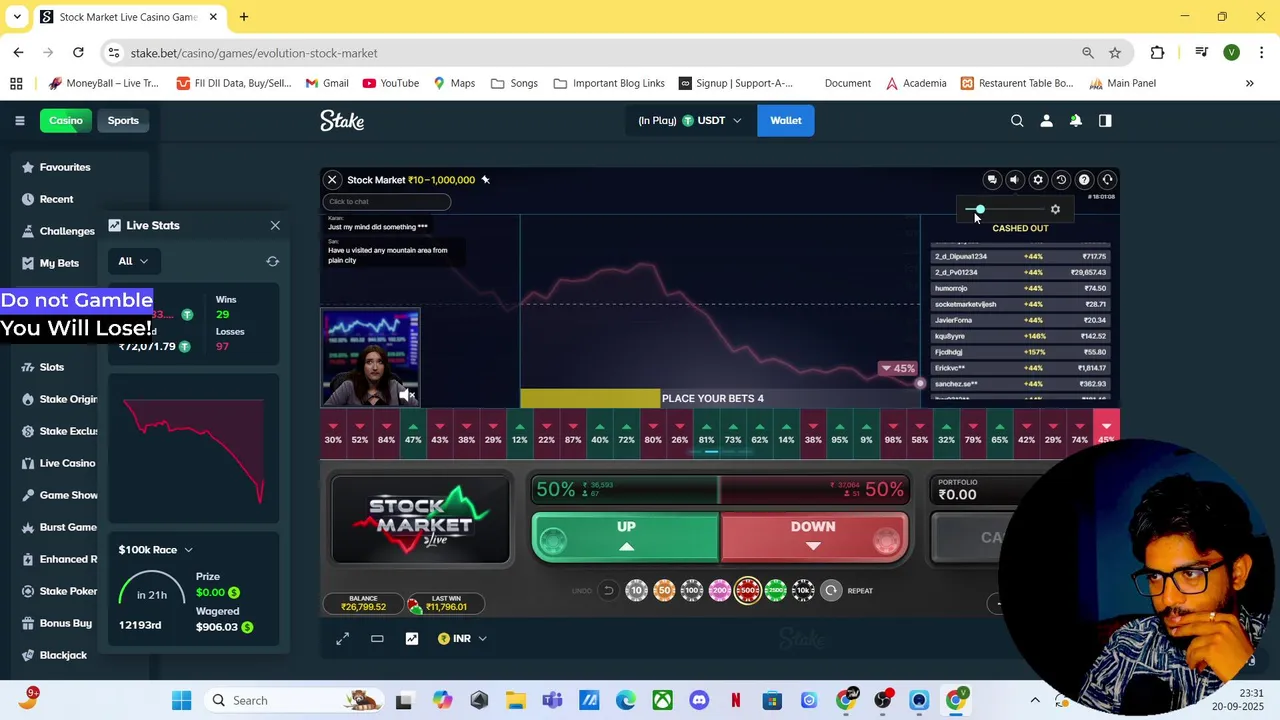Image resolution: width=1280 pixels, height=720 pixels.
Task: Refresh the Live Stats data
Action: [x=272, y=261]
